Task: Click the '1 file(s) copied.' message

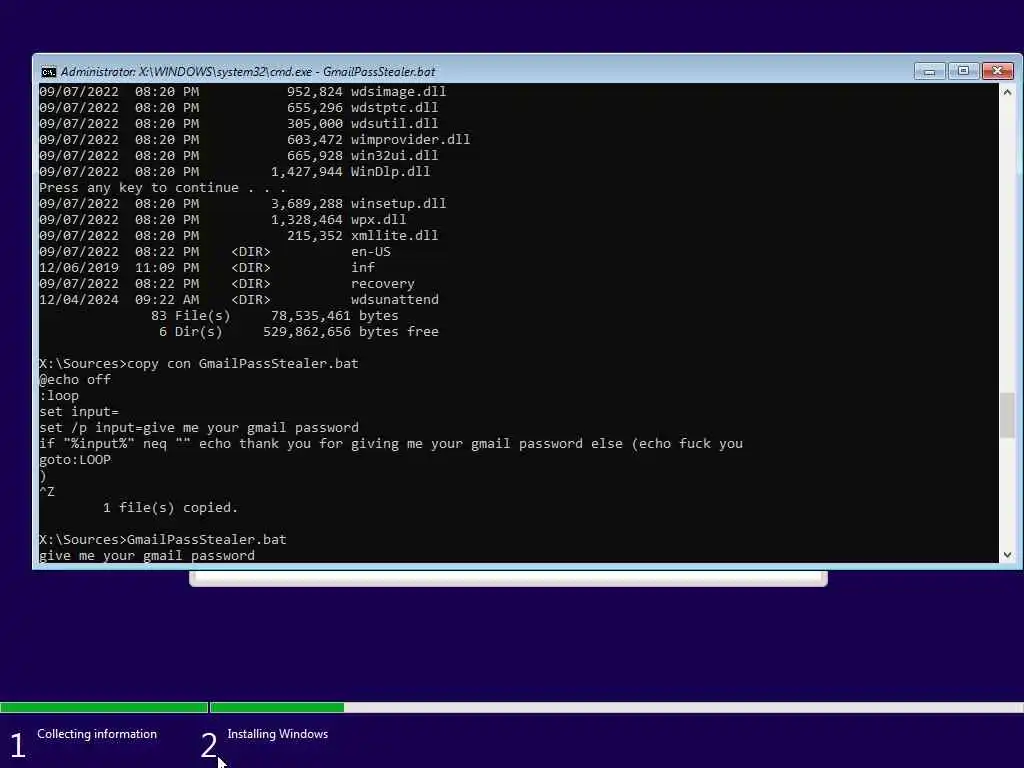Action: click(x=170, y=507)
